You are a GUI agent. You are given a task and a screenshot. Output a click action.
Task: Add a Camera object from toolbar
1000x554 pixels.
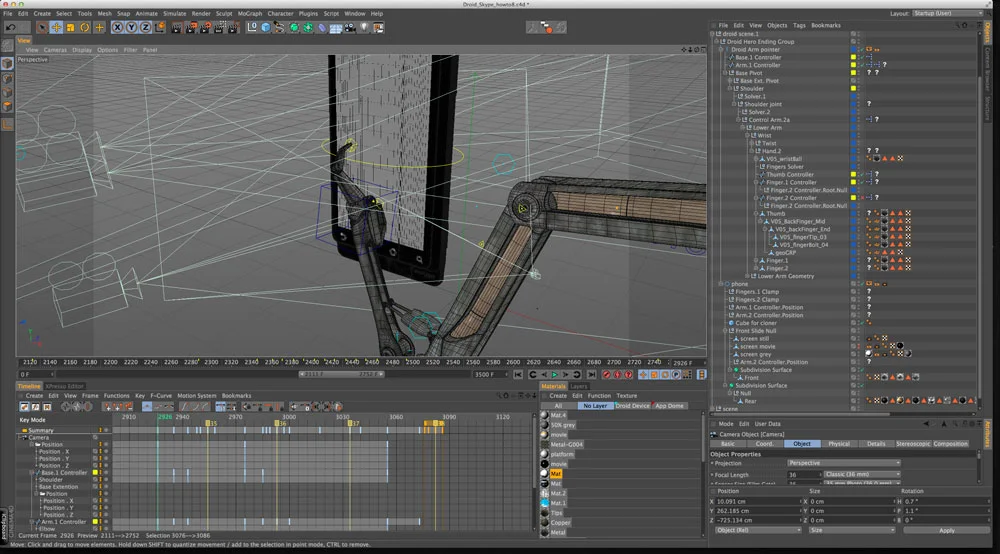tap(350, 27)
